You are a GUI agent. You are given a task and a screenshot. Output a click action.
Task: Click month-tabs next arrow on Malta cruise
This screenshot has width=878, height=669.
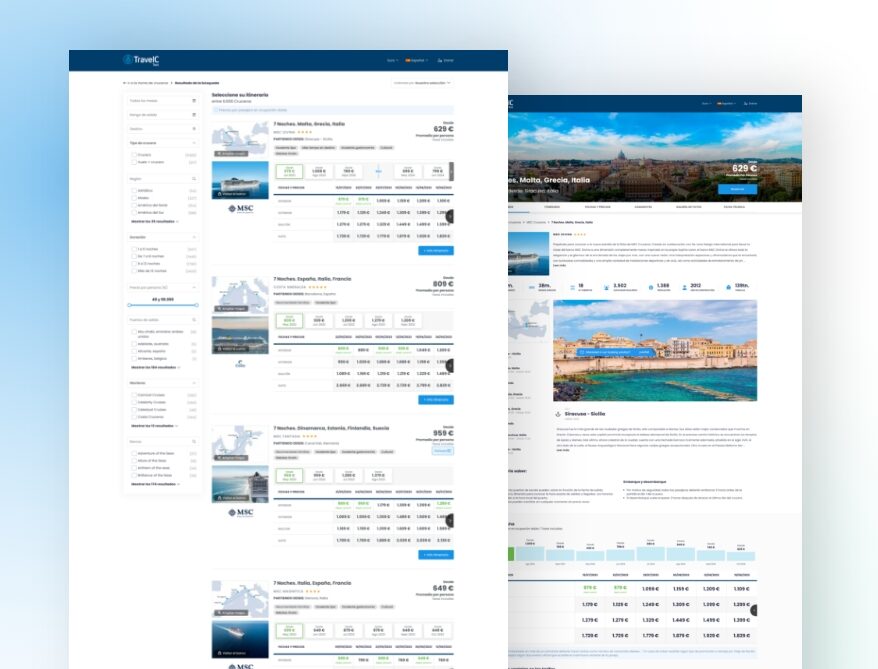[x=451, y=171]
